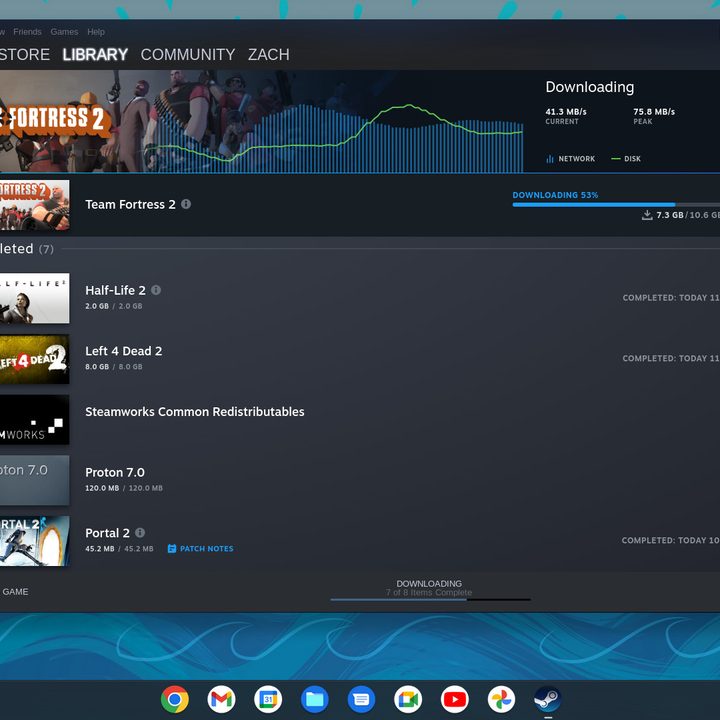Click the Team Fortress 2 thumbnail

[x=34, y=205]
